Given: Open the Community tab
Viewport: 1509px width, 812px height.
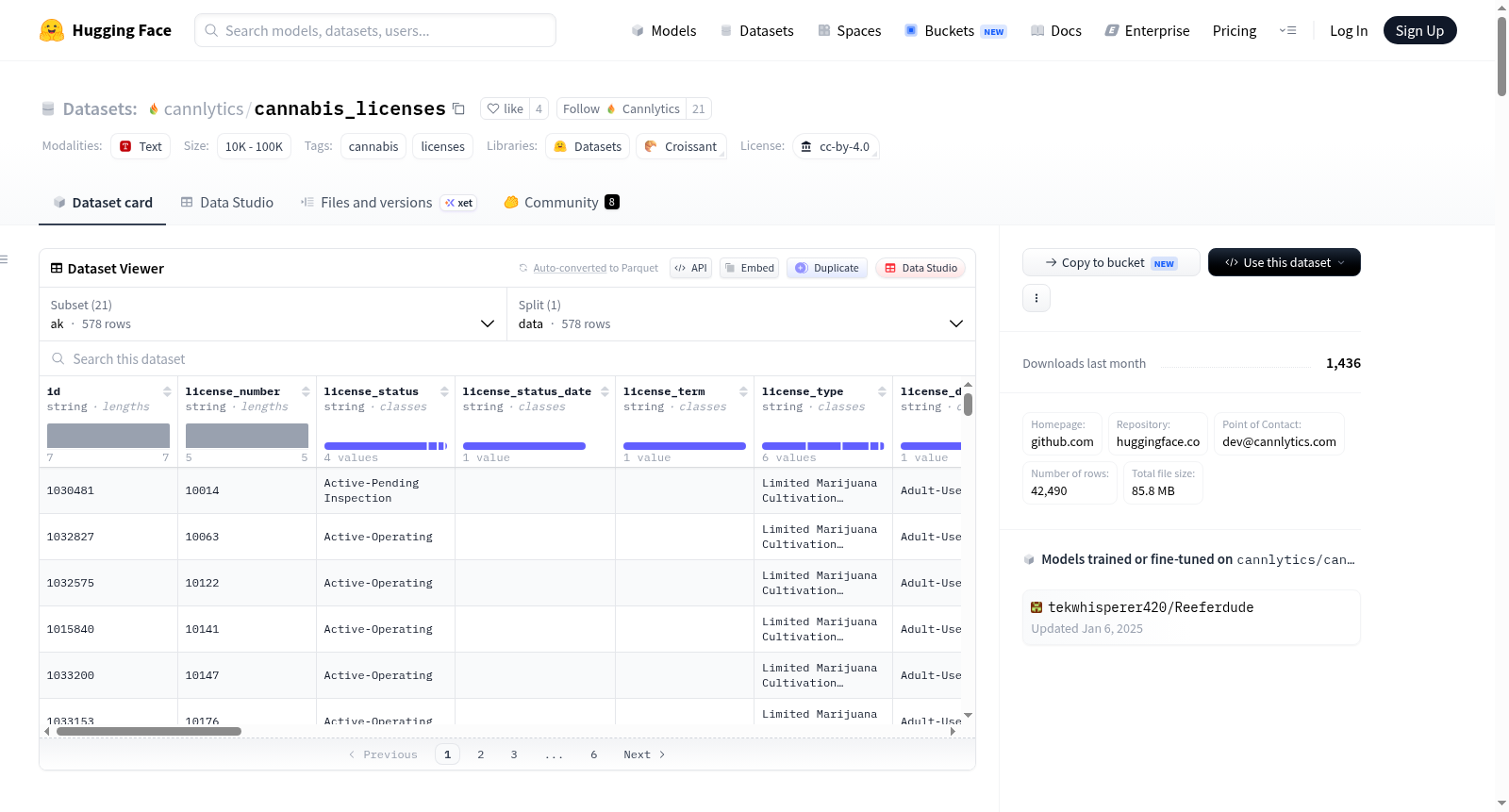Looking at the screenshot, I should click(x=561, y=203).
